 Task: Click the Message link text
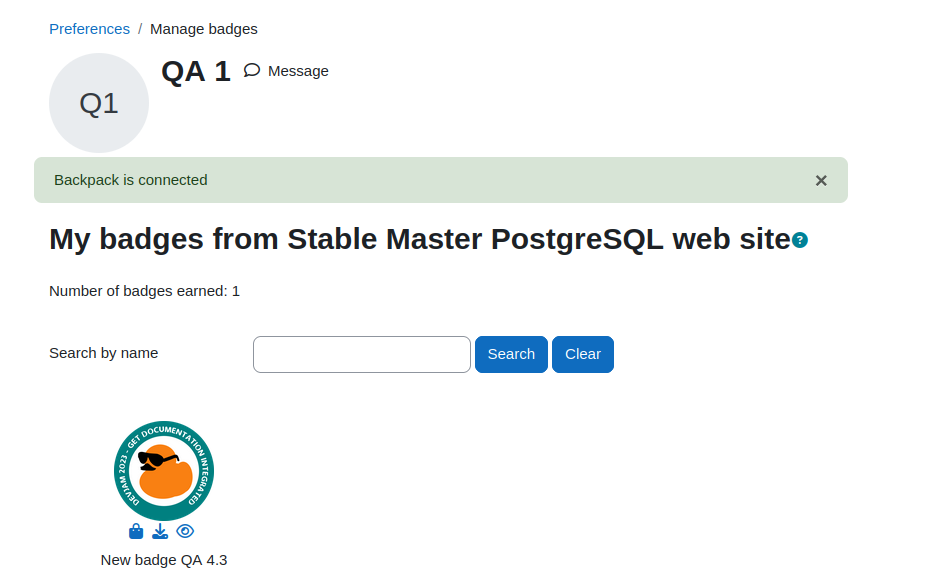pyautogui.click(x=298, y=71)
